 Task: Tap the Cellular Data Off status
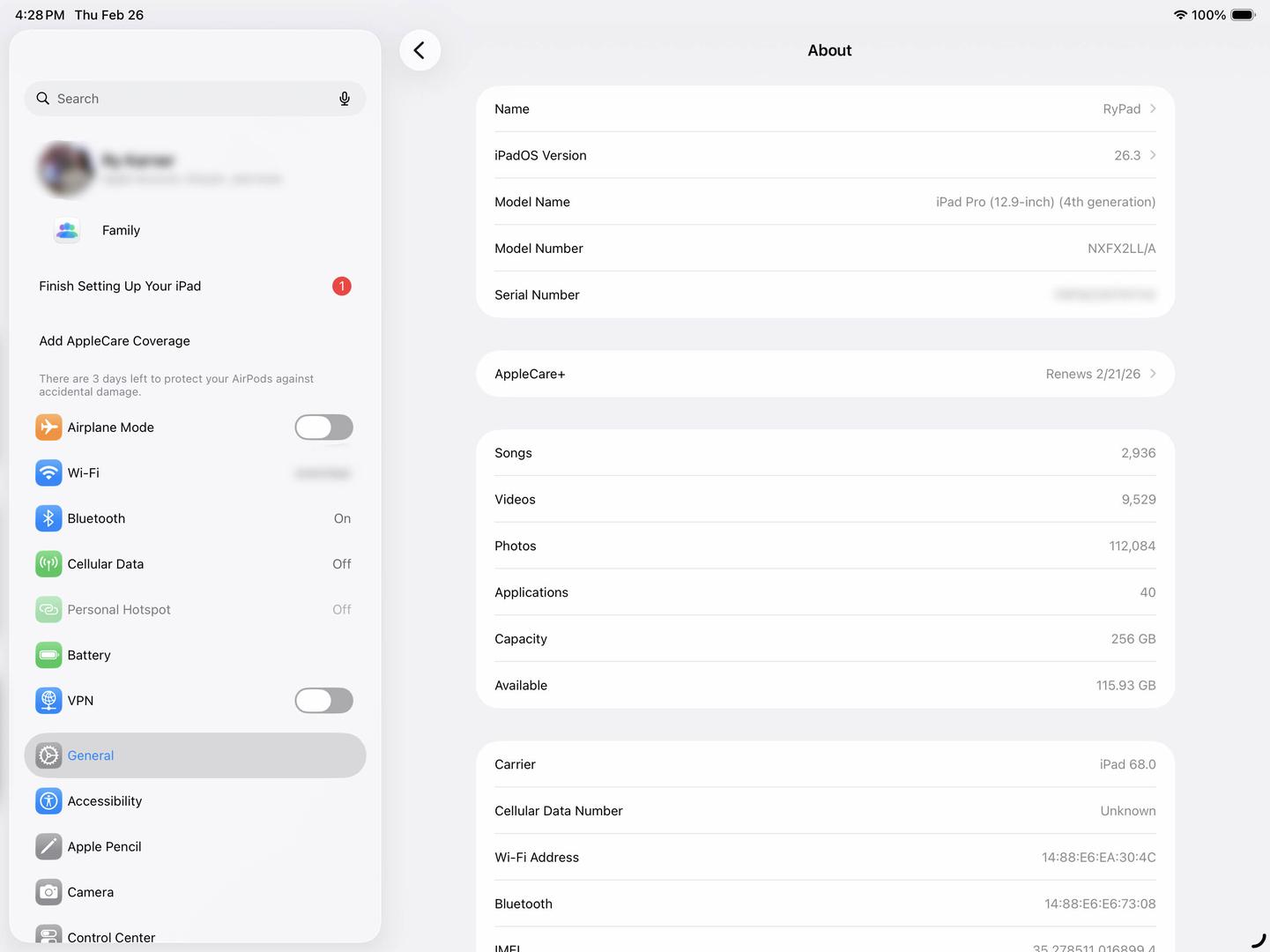342,564
